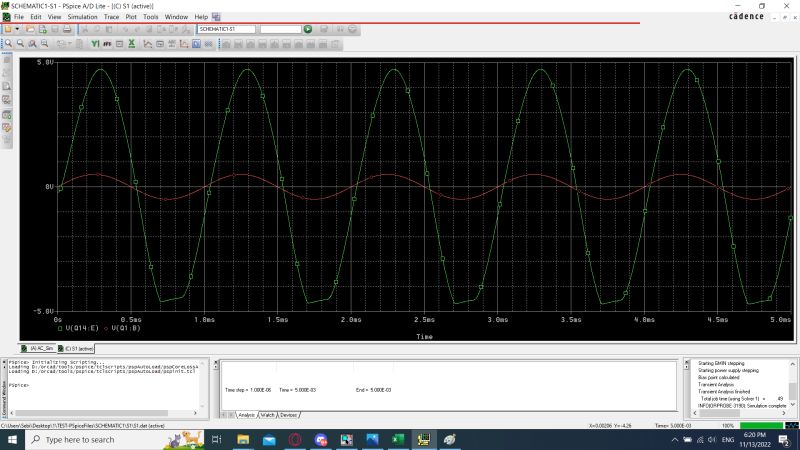Click the Append file icon with green plus
Image resolution: width=800 pixels, height=450 pixels.
pos(42,30)
